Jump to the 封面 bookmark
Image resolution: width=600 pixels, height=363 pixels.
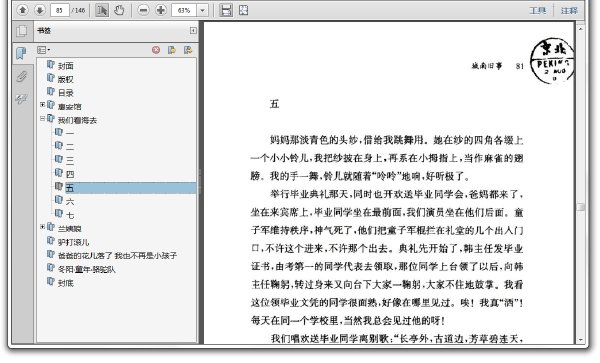coord(65,66)
